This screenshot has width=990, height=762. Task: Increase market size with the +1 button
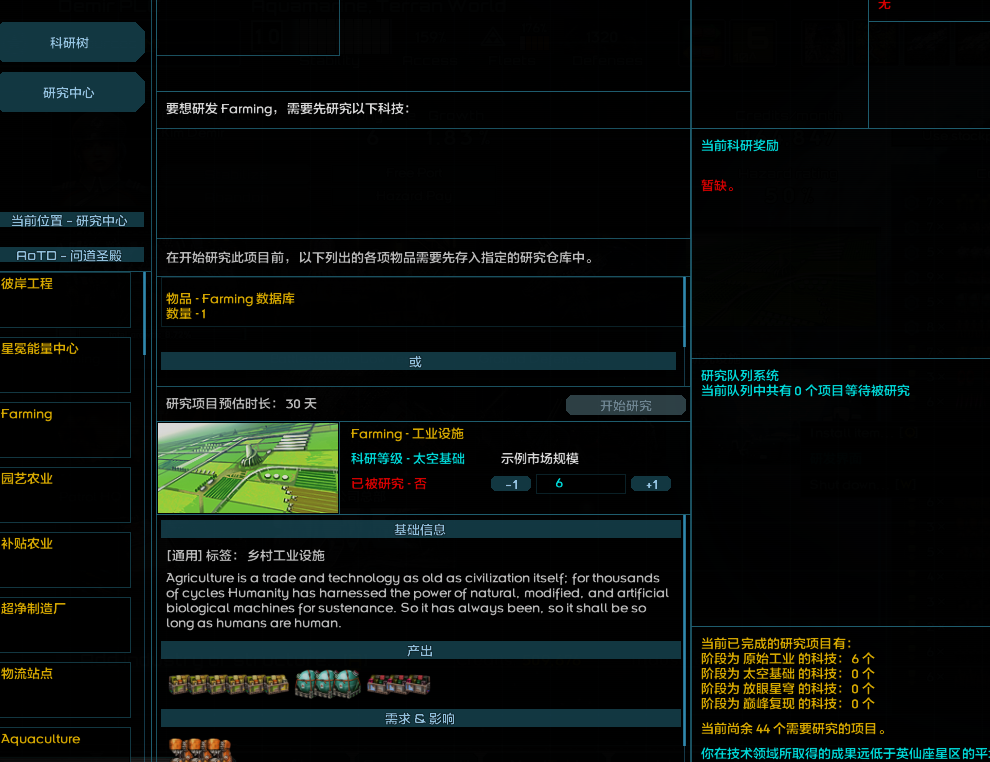pyautogui.click(x=651, y=484)
